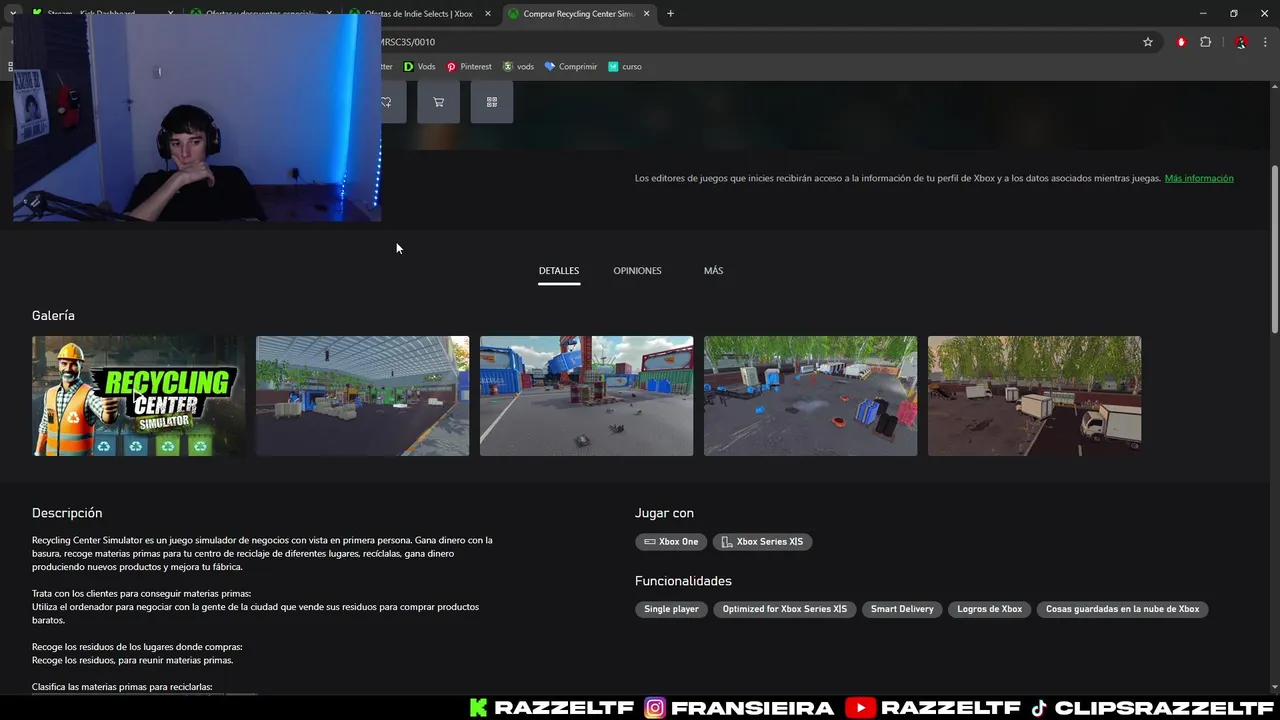
Task: Open the gallery screenshot with white trucks
Action: pos(1034,396)
